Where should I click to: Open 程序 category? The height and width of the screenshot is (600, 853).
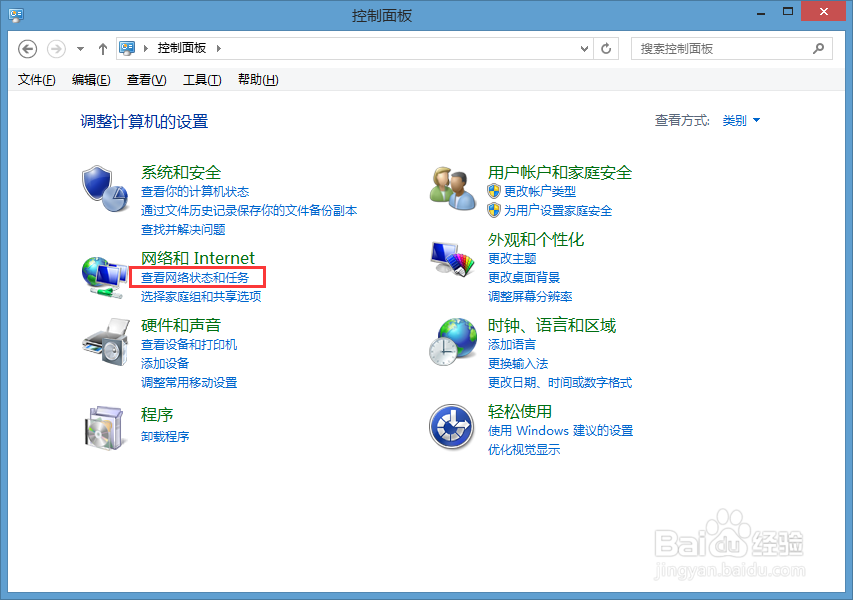tap(157, 415)
